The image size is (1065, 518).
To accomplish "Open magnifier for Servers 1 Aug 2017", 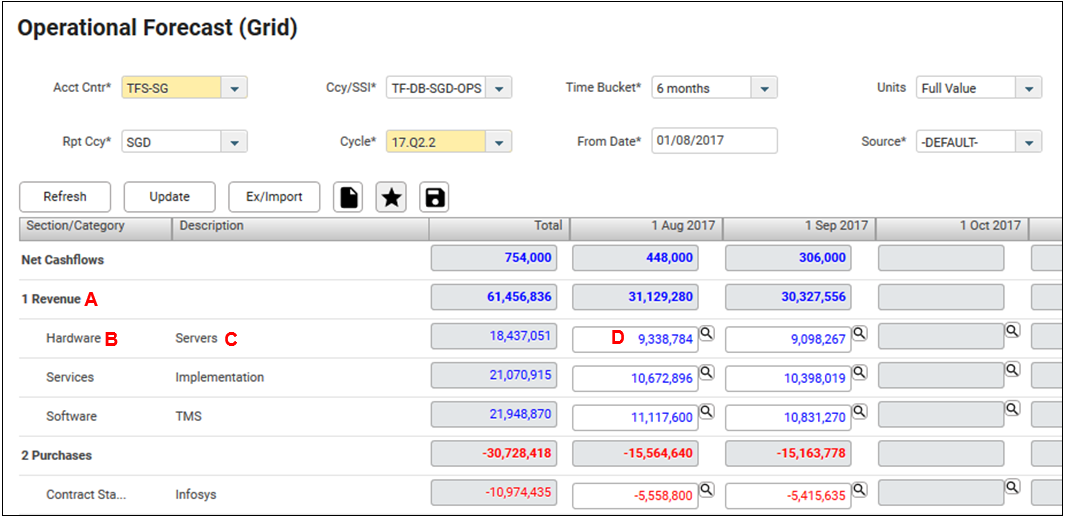I will click(x=706, y=333).
